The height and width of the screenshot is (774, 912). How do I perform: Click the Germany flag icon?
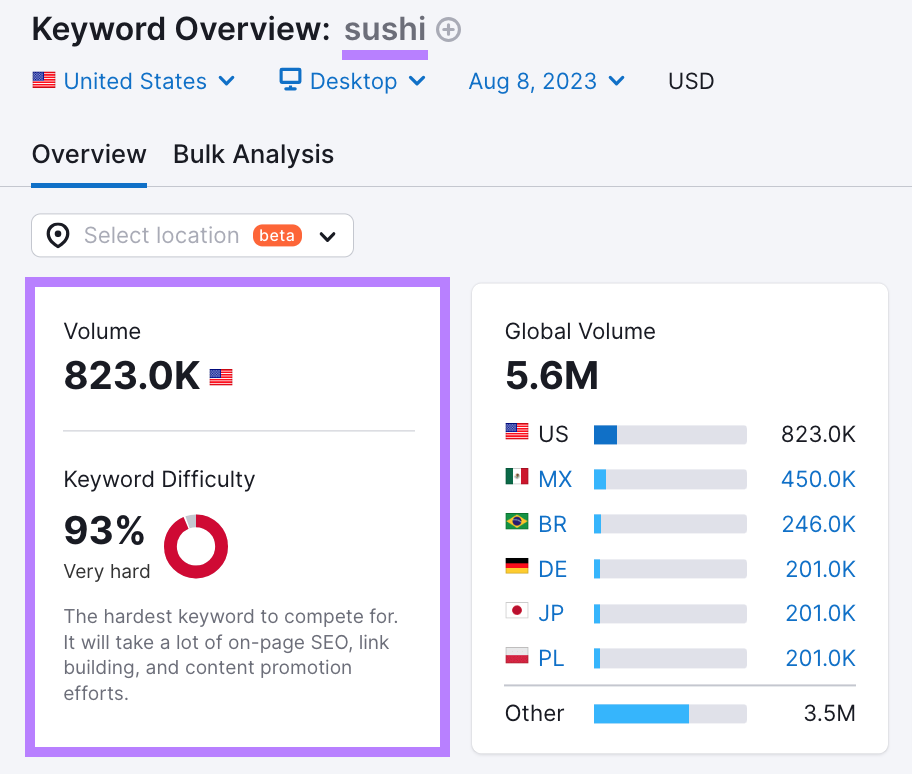pyautogui.click(x=516, y=566)
